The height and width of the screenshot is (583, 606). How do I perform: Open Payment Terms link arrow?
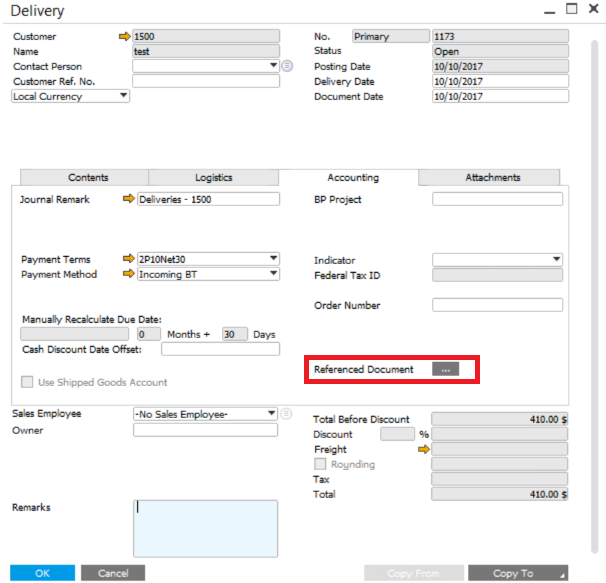pyautogui.click(x=128, y=260)
